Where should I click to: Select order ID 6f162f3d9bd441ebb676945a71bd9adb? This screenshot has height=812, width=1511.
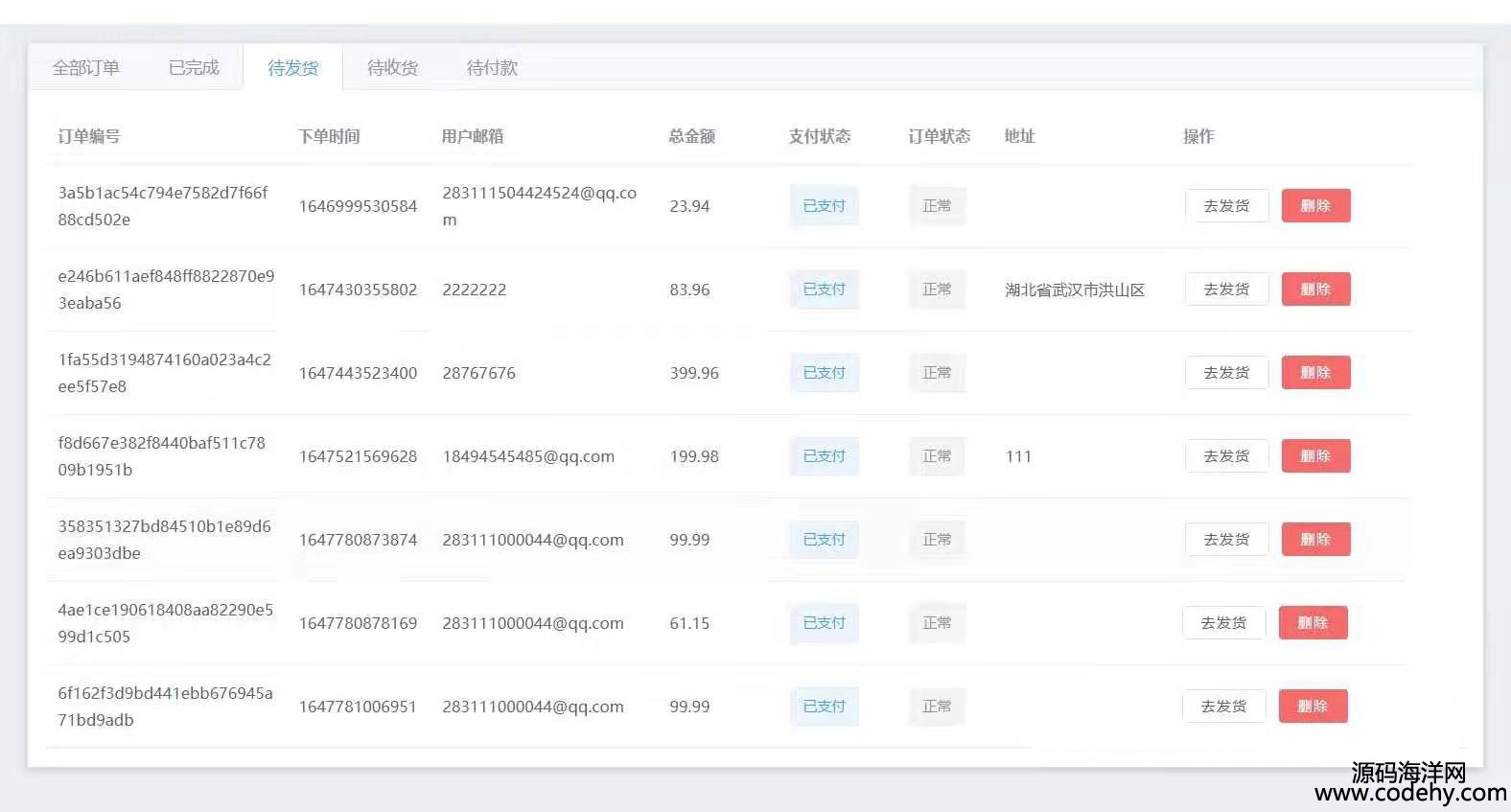165,707
